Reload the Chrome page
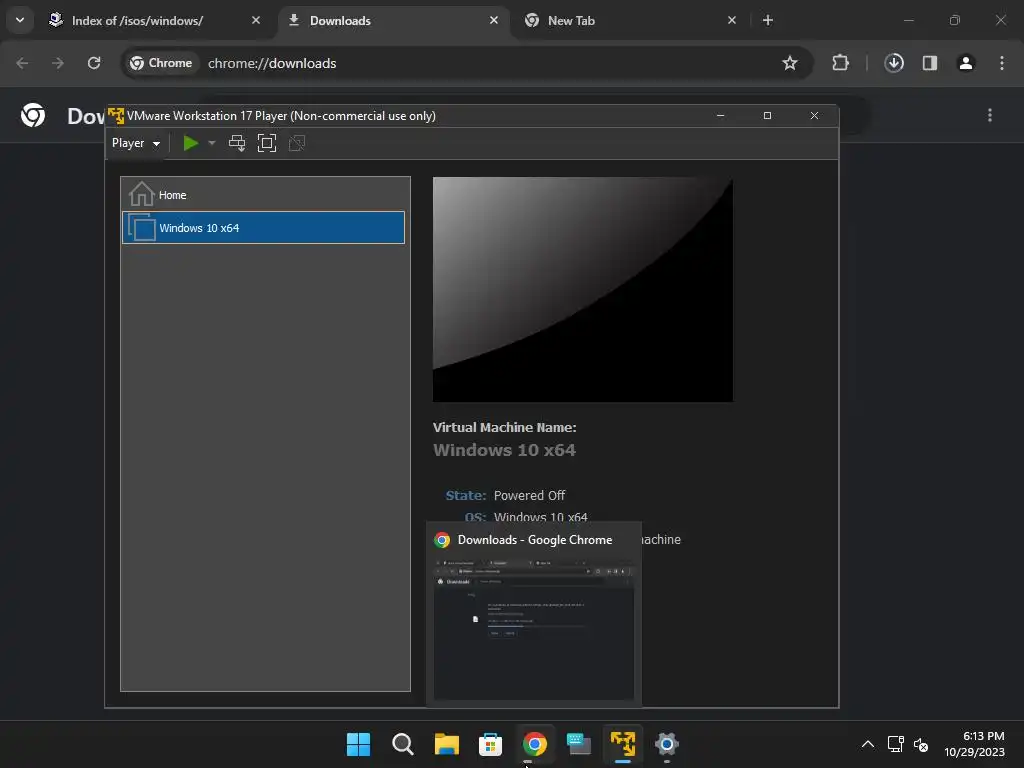 [94, 63]
